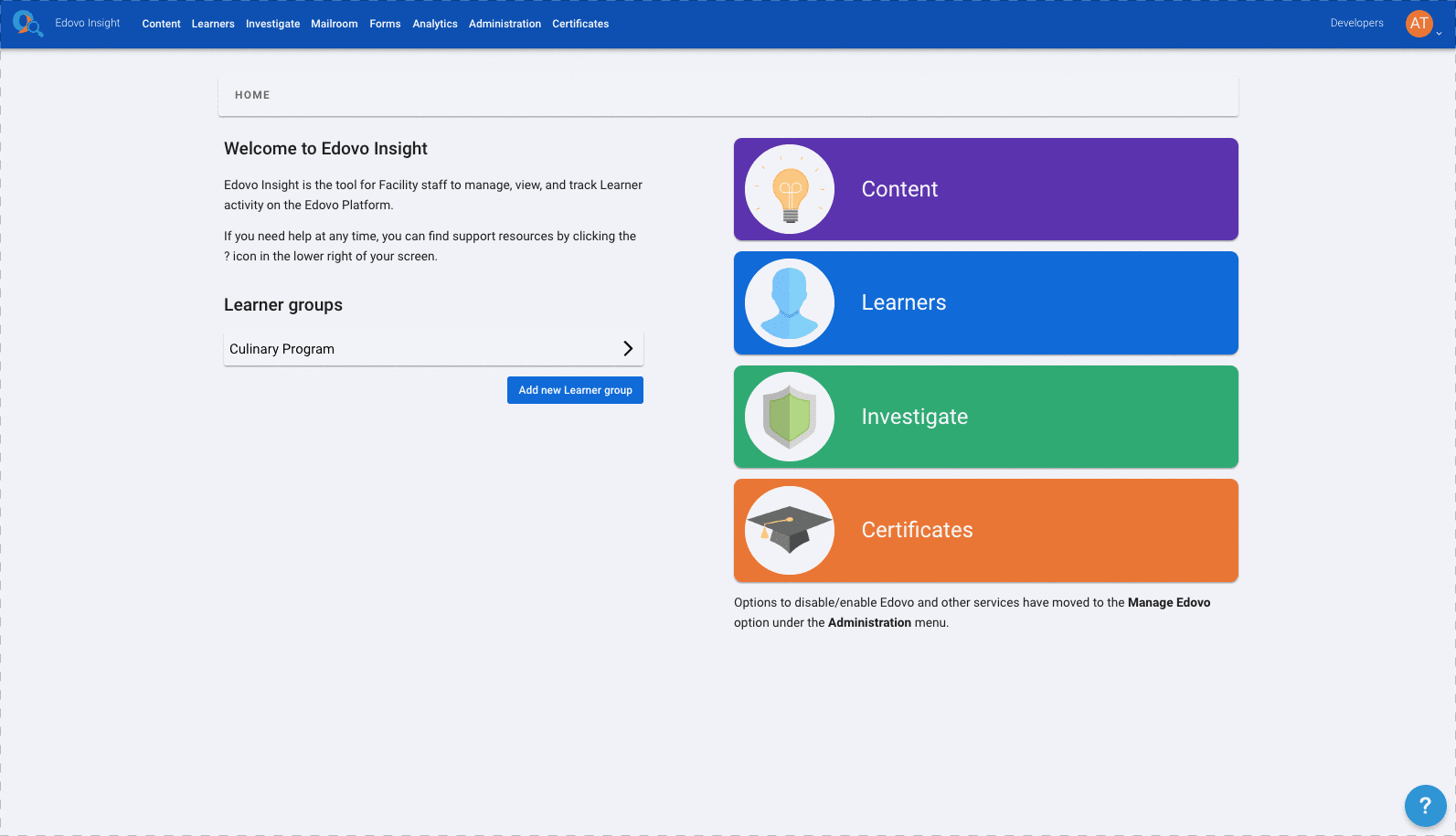
Task: Click the bold Administration text in note
Action: click(869, 622)
